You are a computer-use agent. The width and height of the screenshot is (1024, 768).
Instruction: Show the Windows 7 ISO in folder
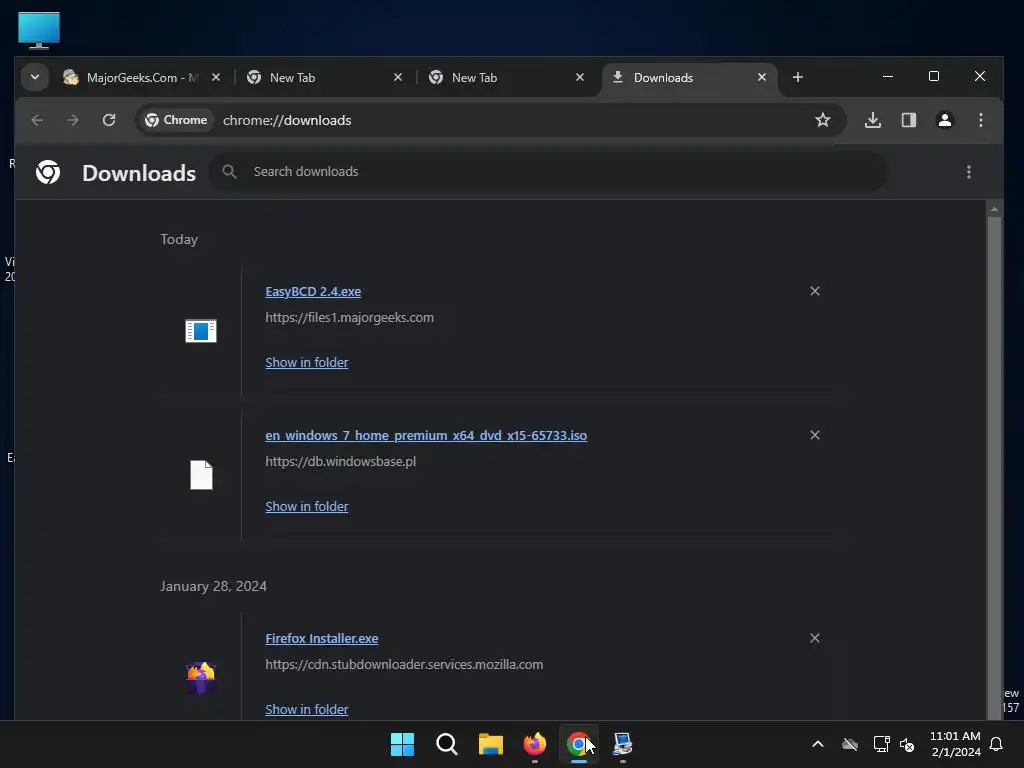(x=306, y=507)
